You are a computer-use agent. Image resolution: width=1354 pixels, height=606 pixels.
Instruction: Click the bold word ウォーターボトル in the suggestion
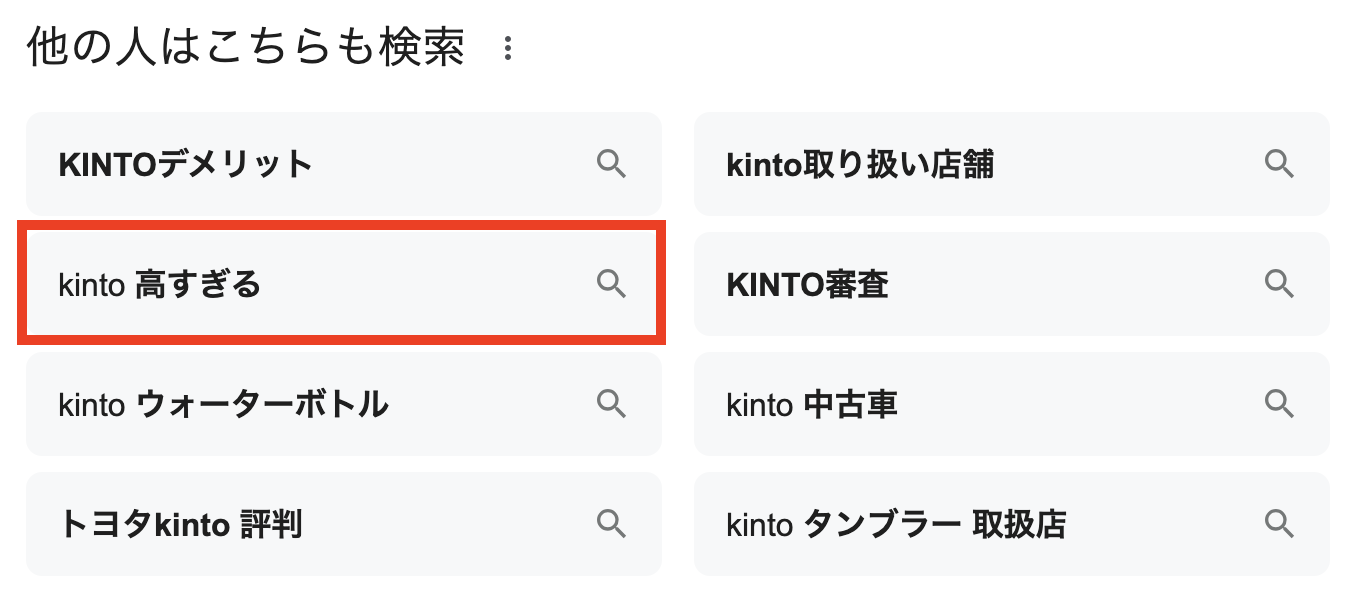[261, 405]
